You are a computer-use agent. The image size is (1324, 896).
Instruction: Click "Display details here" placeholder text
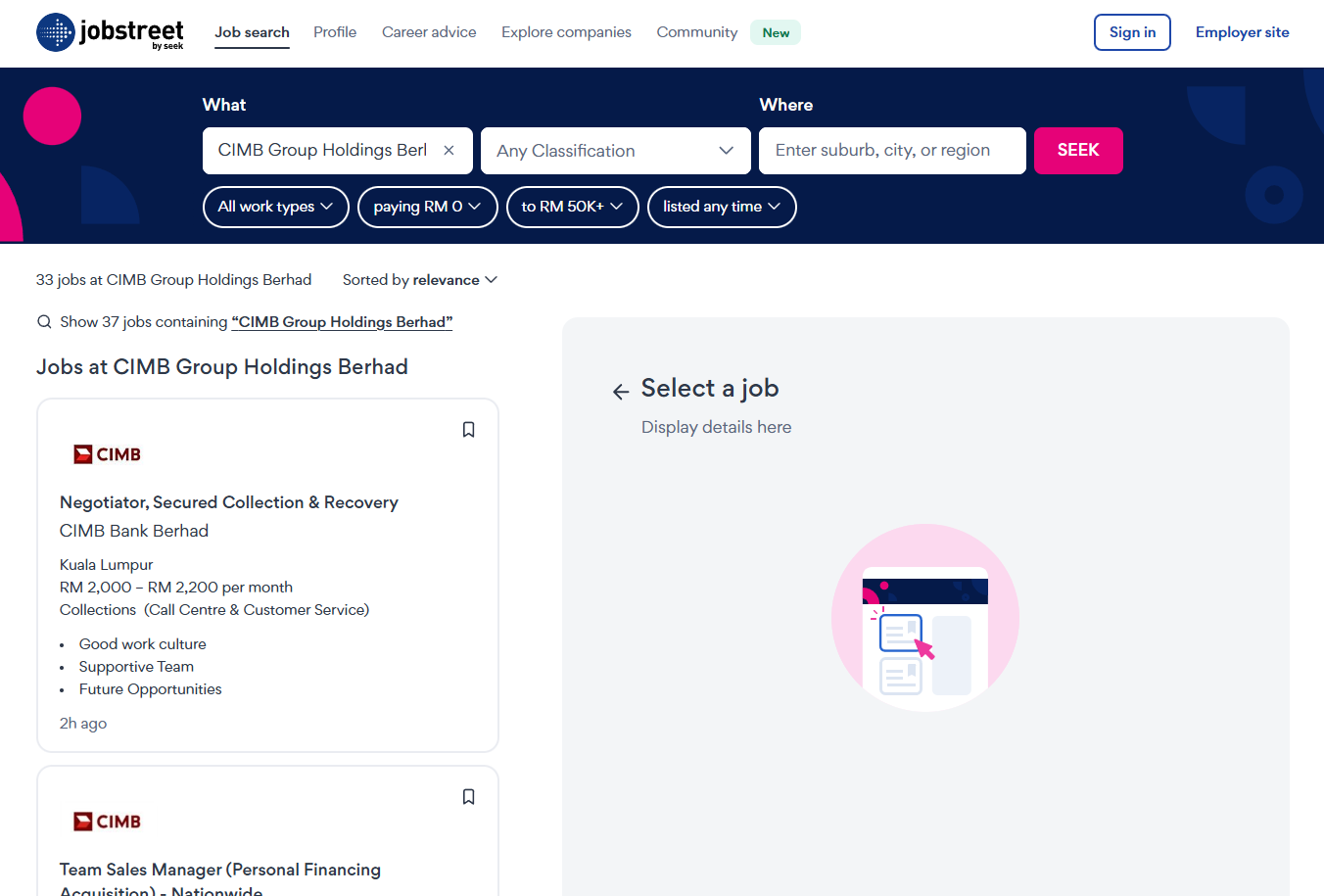[716, 427]
